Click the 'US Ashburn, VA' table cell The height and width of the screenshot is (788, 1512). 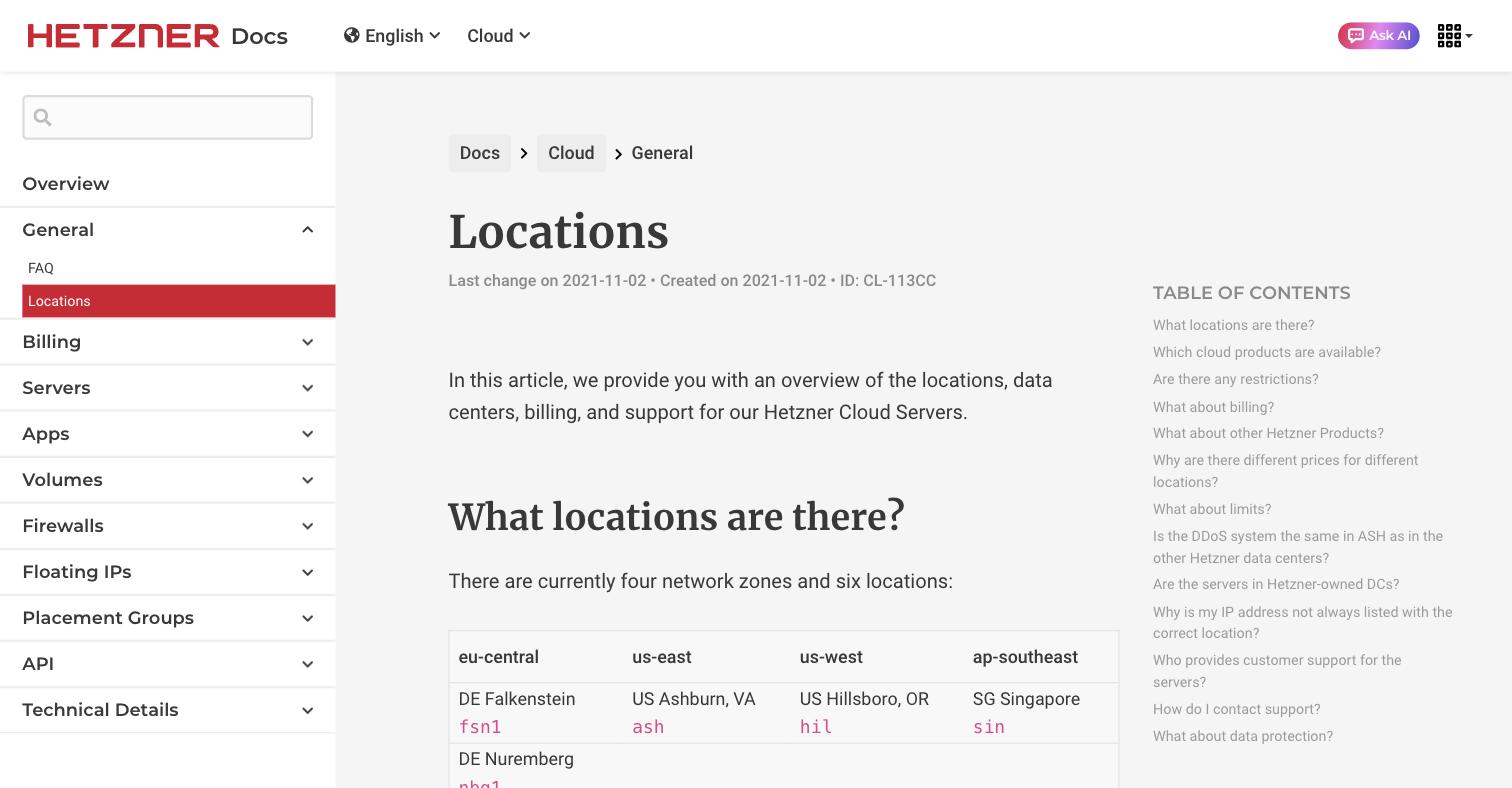(694, 699)
